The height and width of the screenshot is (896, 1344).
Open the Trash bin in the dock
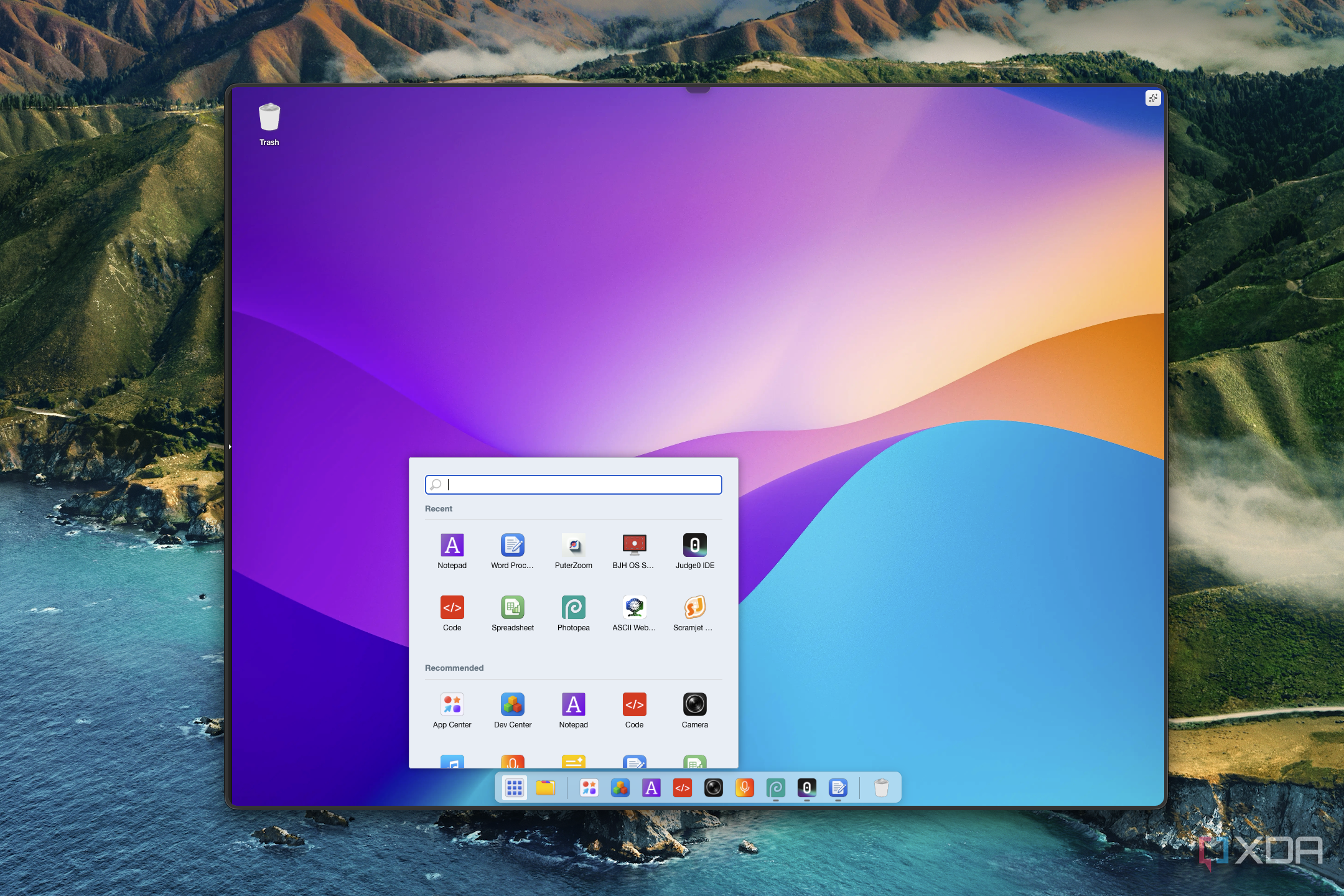click(x=881, y=788)
